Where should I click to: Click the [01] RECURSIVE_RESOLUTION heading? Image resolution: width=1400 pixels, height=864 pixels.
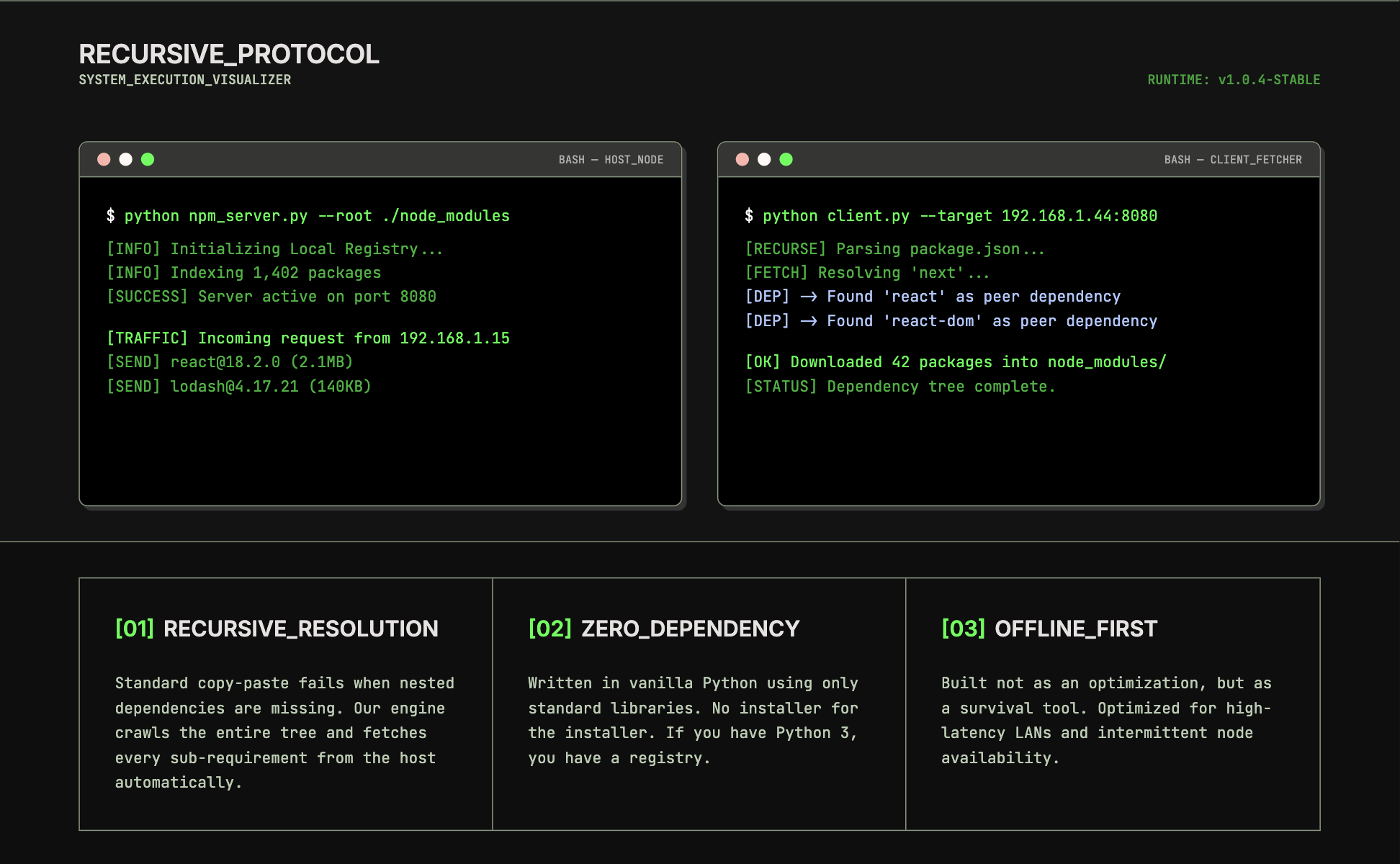click(x=277, y=629)
